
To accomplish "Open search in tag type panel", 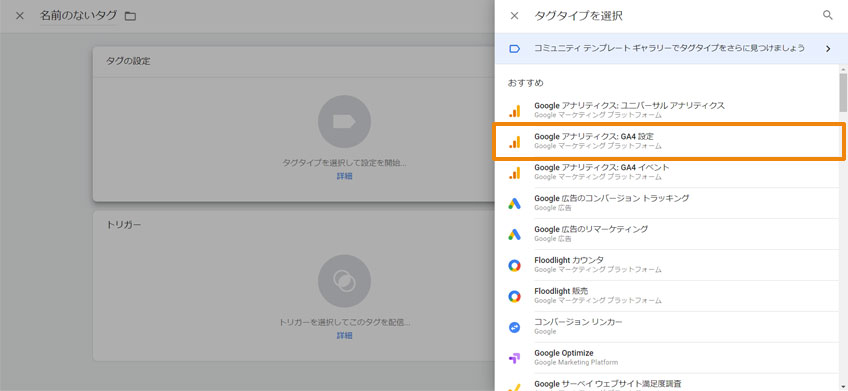I will [x=827, y=16].
